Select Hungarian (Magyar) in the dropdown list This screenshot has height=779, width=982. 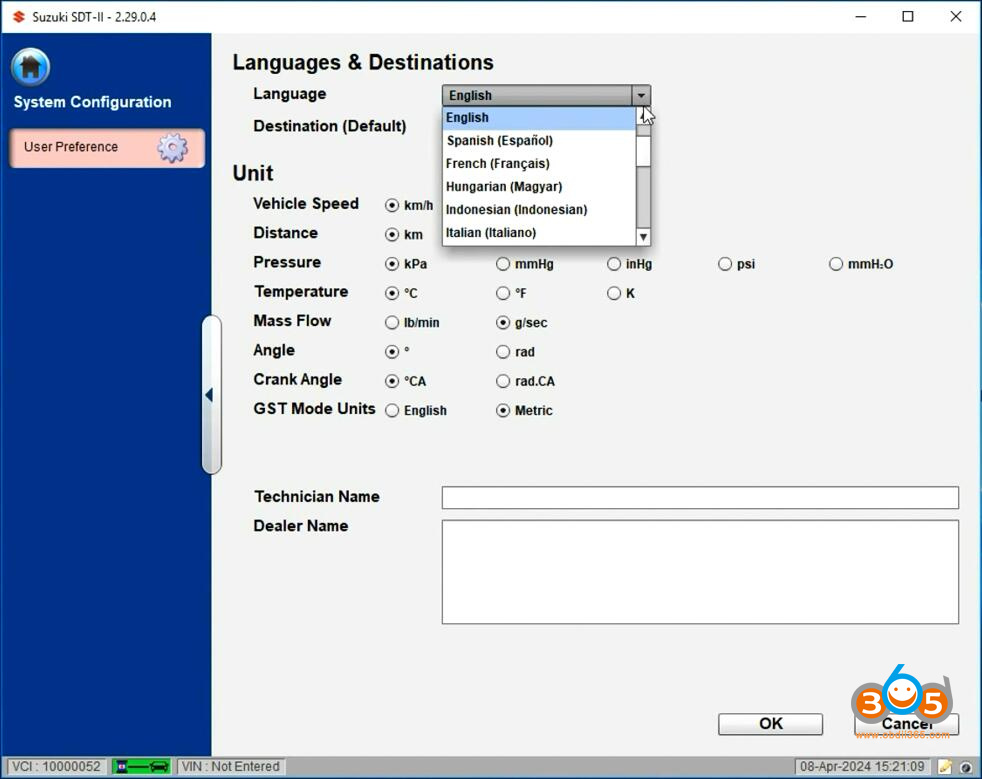pos(504,187)
